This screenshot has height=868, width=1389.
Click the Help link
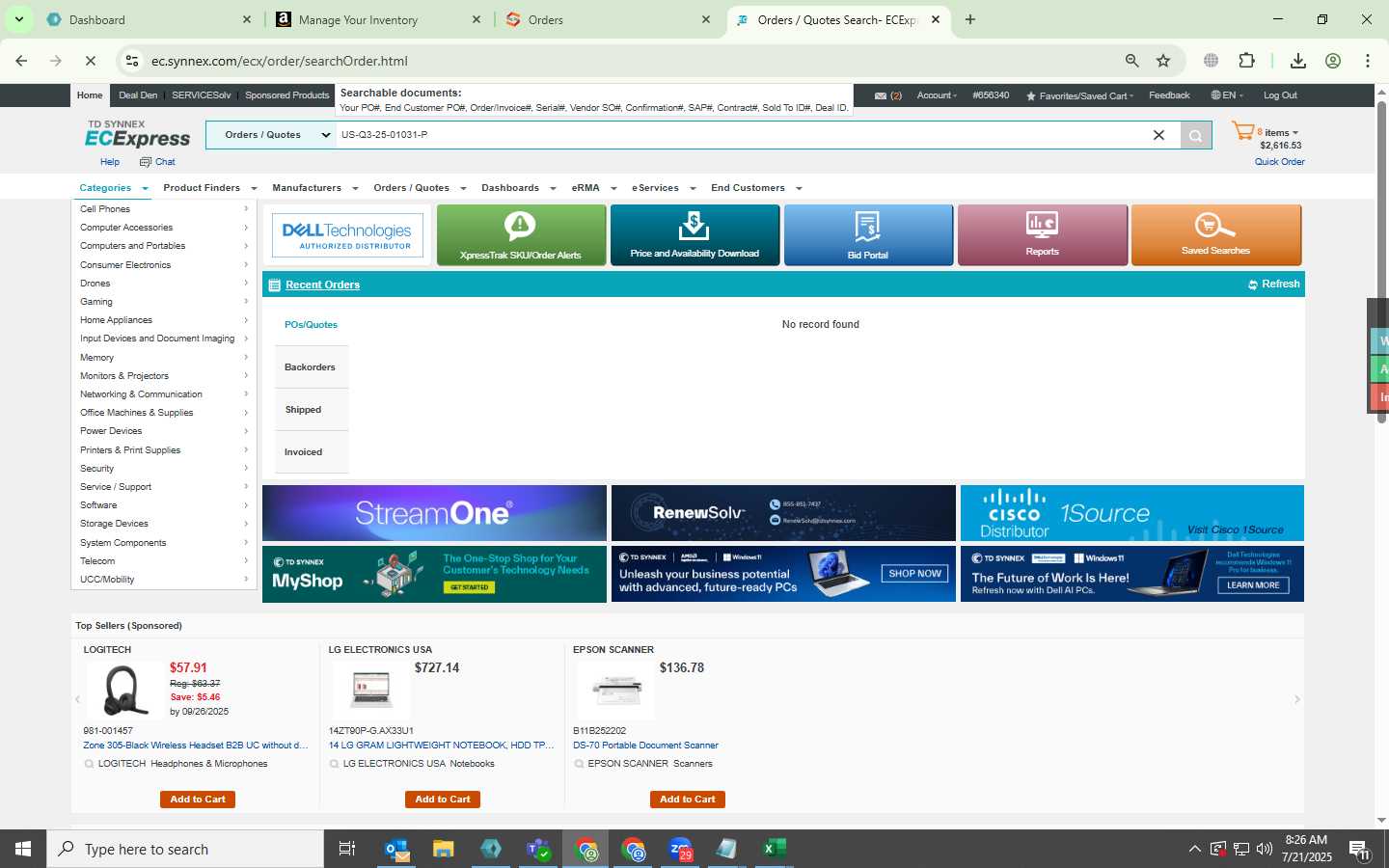(110, 162)
